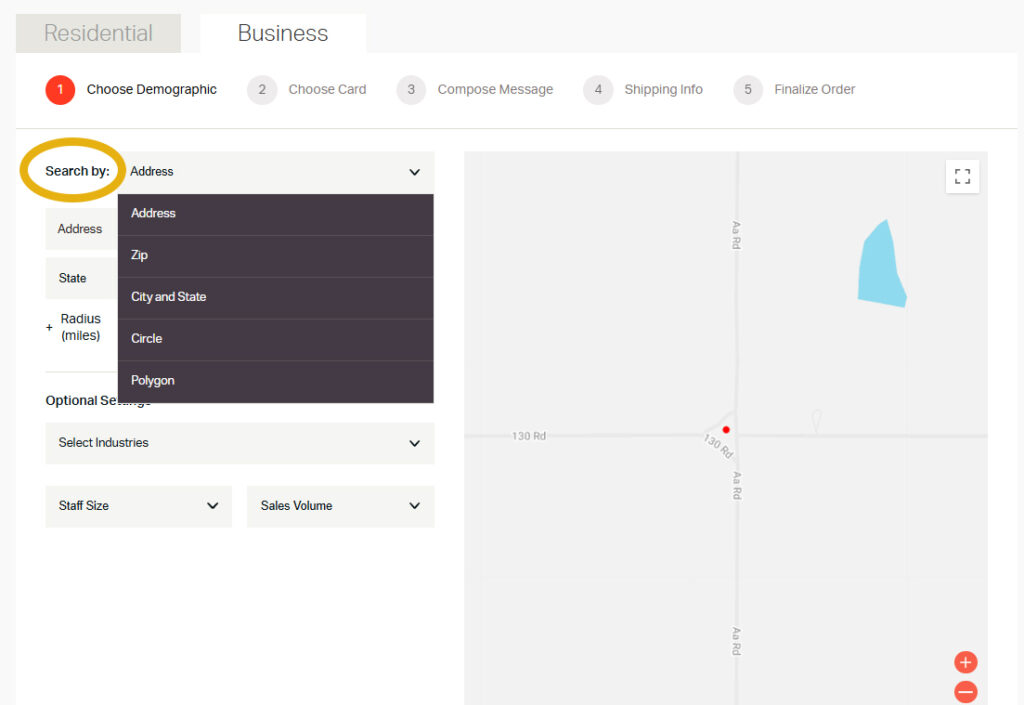Go to step 2 Choose Card
Viewport: 1024px width, 705px height.
tap(307, 89)
